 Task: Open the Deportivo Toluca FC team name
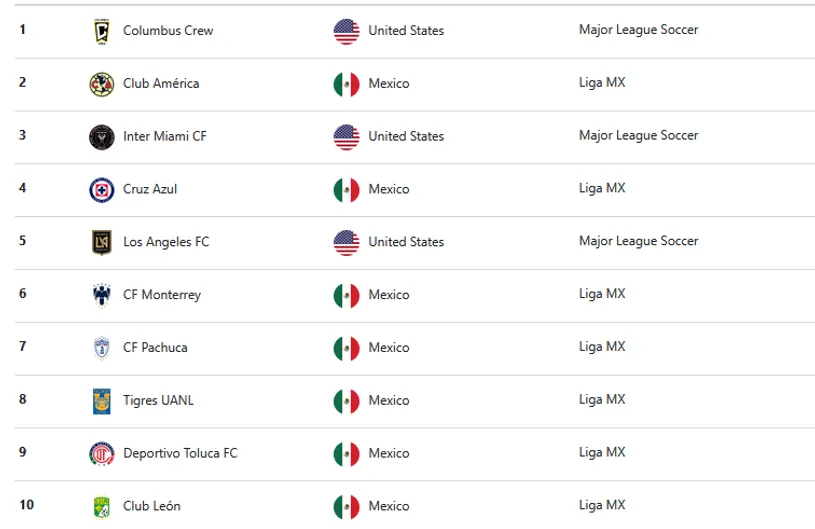coord(180,453)
